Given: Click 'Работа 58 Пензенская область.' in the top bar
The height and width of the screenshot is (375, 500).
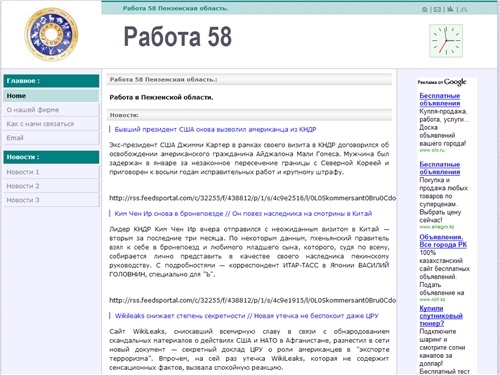Looking at the screenshot, I should 176,8.
